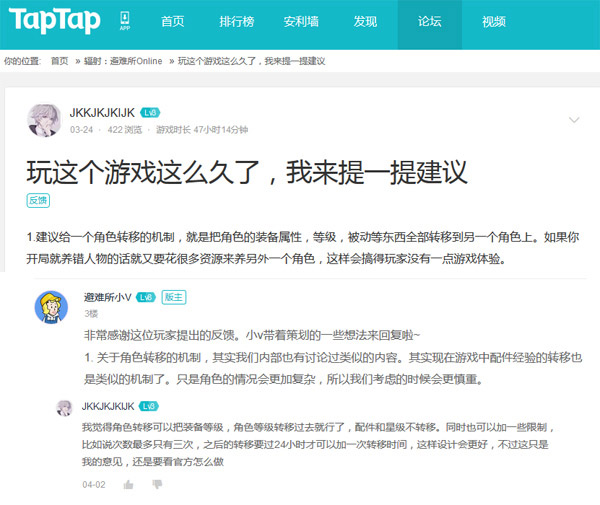Click JKKJKJKIJK's post author avatar

coord(44,119)
